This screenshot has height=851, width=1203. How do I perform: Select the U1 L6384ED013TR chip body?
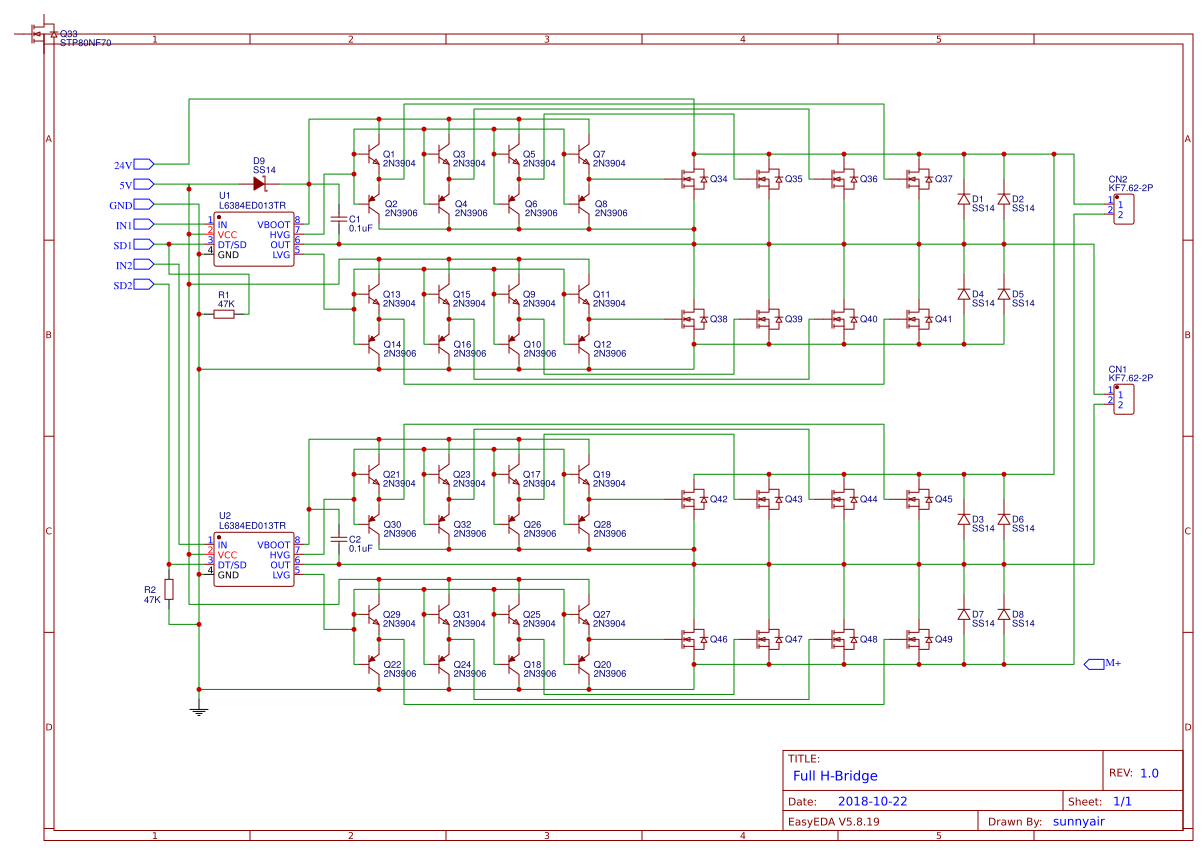pyautogui.click(x=254, y=239)
